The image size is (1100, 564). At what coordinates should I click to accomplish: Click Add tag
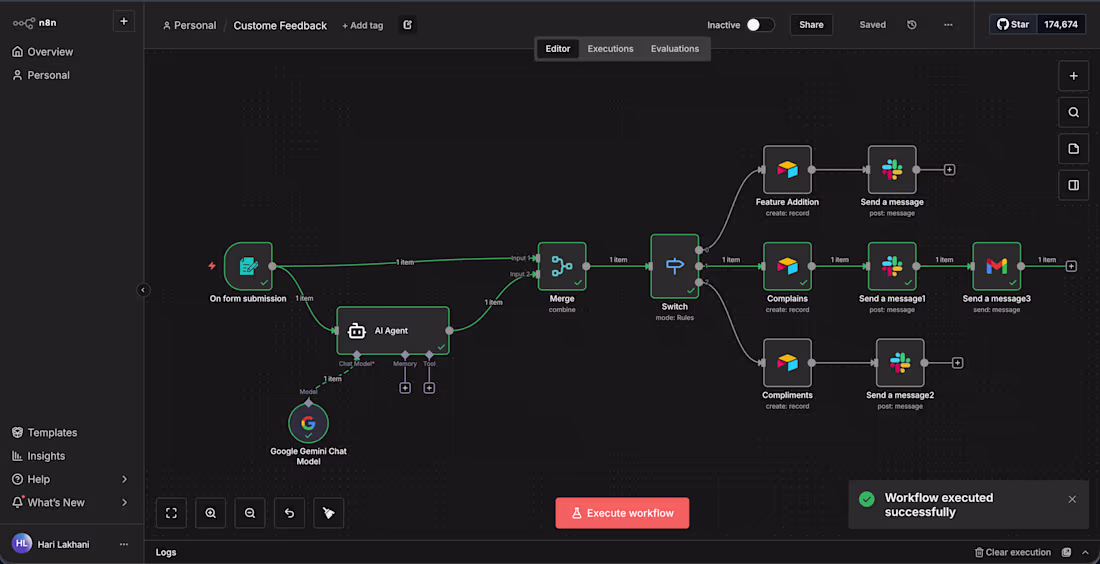tap(363, 25)
